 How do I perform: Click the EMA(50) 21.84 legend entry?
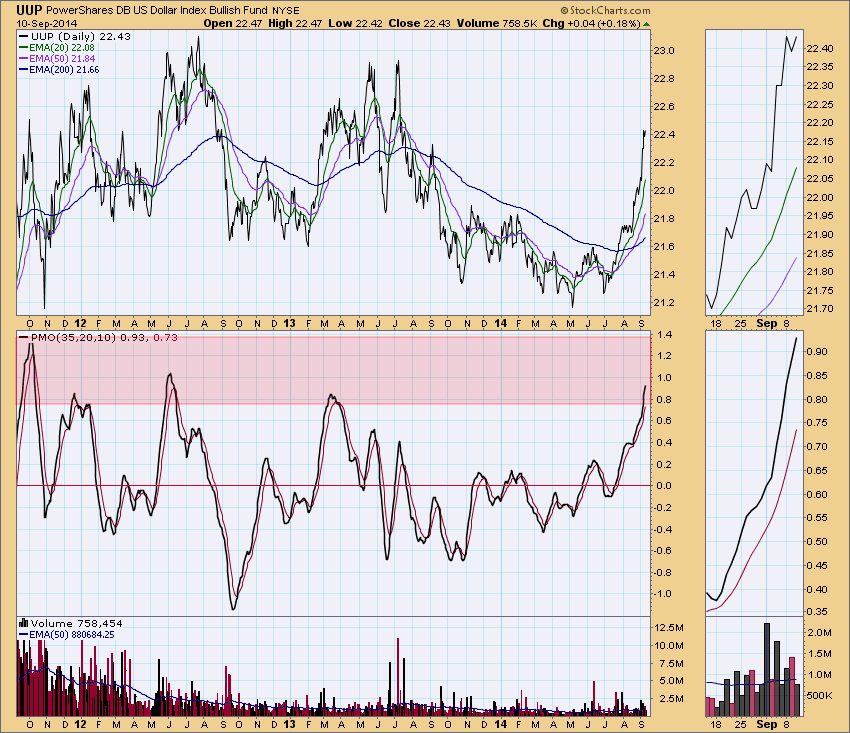pyautogui.click(x=57, y=59)
